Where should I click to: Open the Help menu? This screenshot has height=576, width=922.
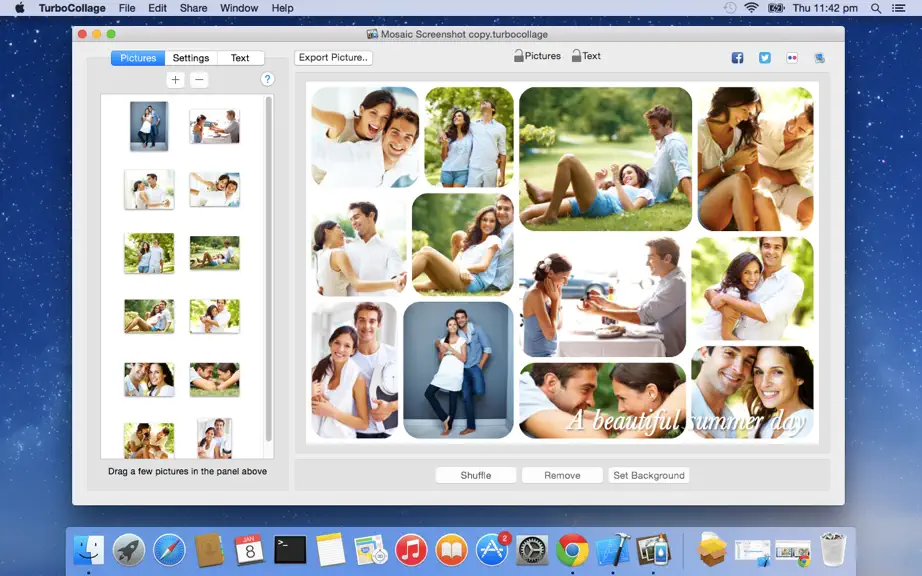pyautogui.click(x=282, y=8)
